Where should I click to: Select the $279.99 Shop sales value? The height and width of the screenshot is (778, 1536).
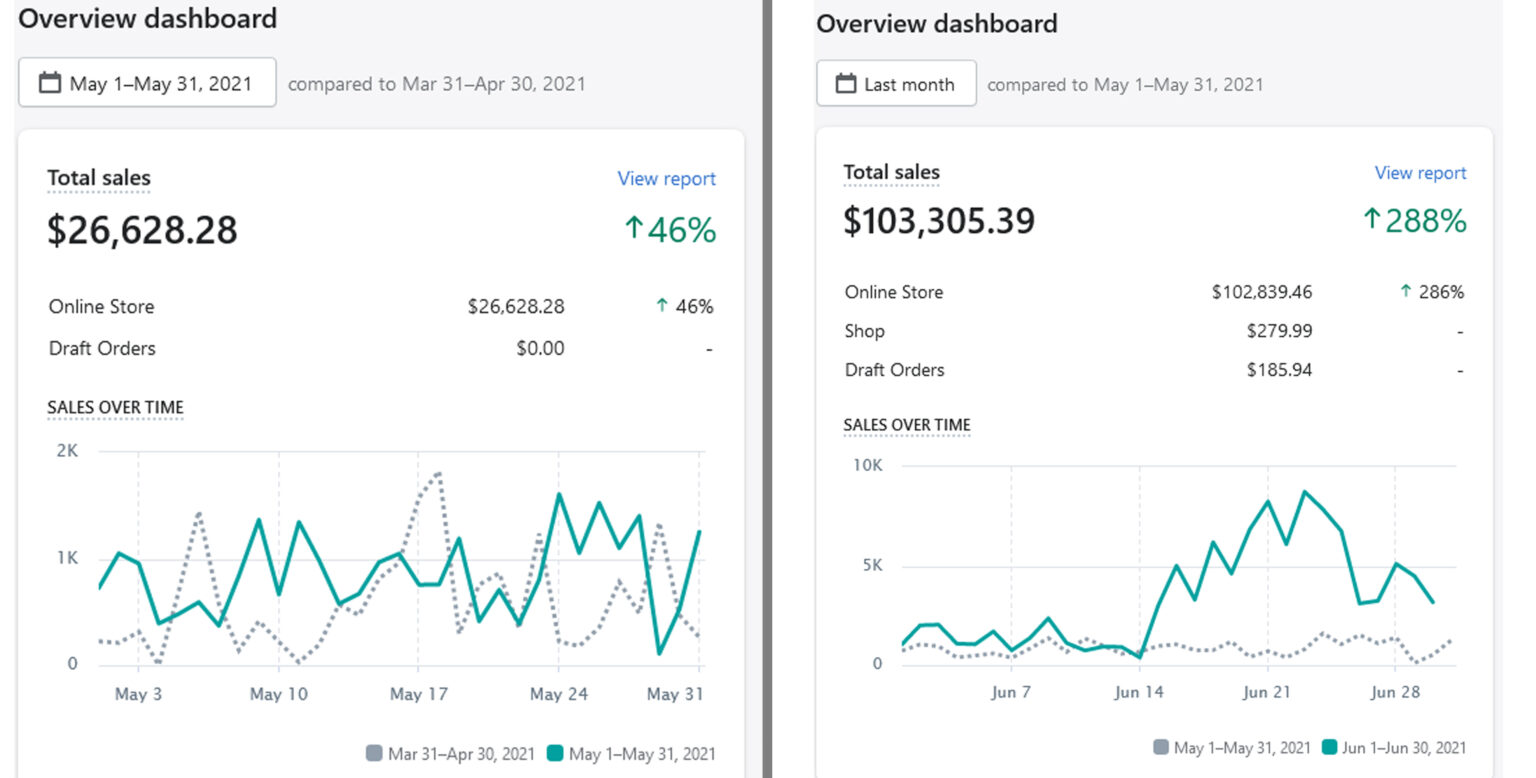pyautogui.click(x=1279, y=331)
